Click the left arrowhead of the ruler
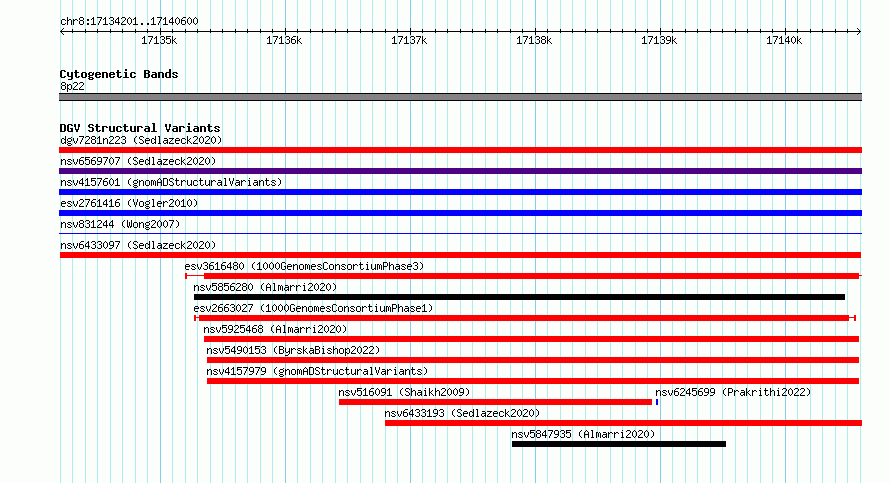Viewport: 890px width, 483px height. pyautogui.click(x=62, y=31)
